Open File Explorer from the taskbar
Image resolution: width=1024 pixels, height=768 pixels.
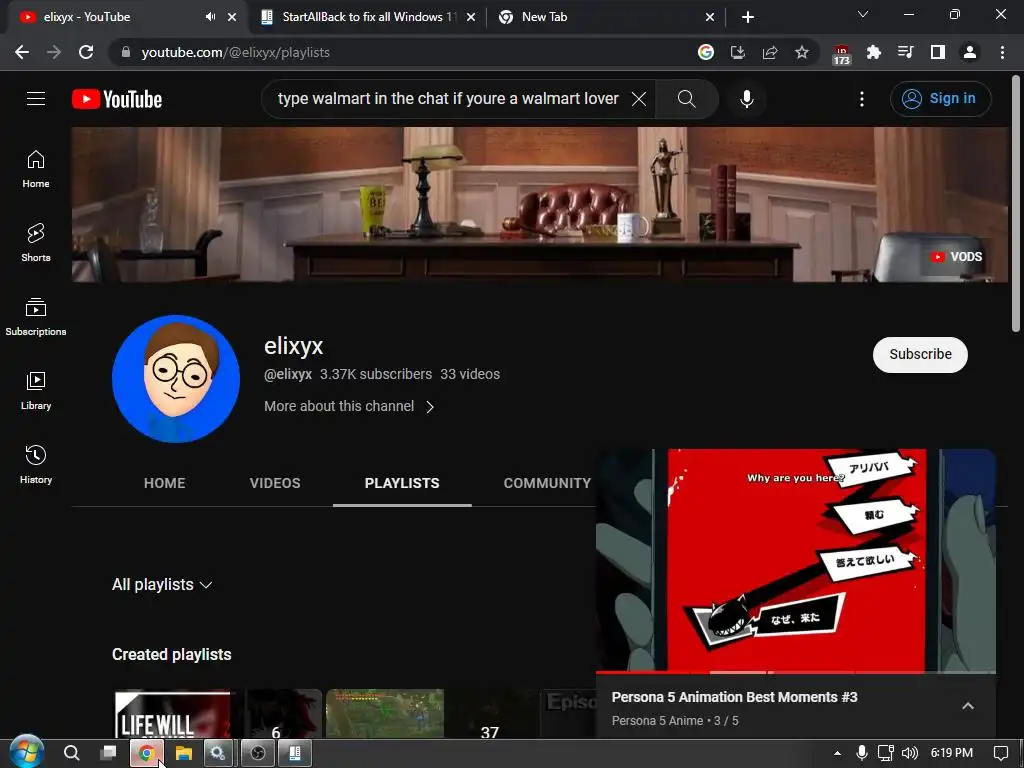point(184,753)
